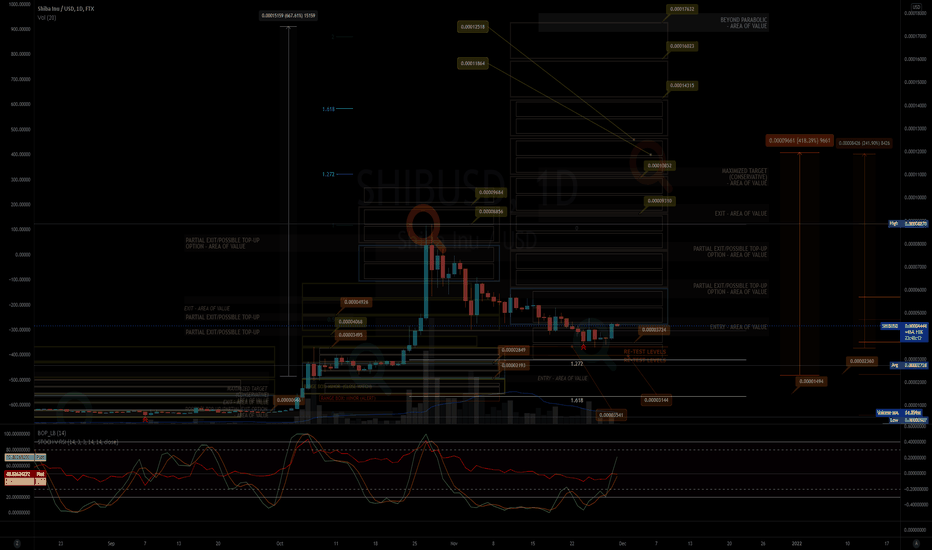Select the white 1.618 extension label

coord(577,400)
